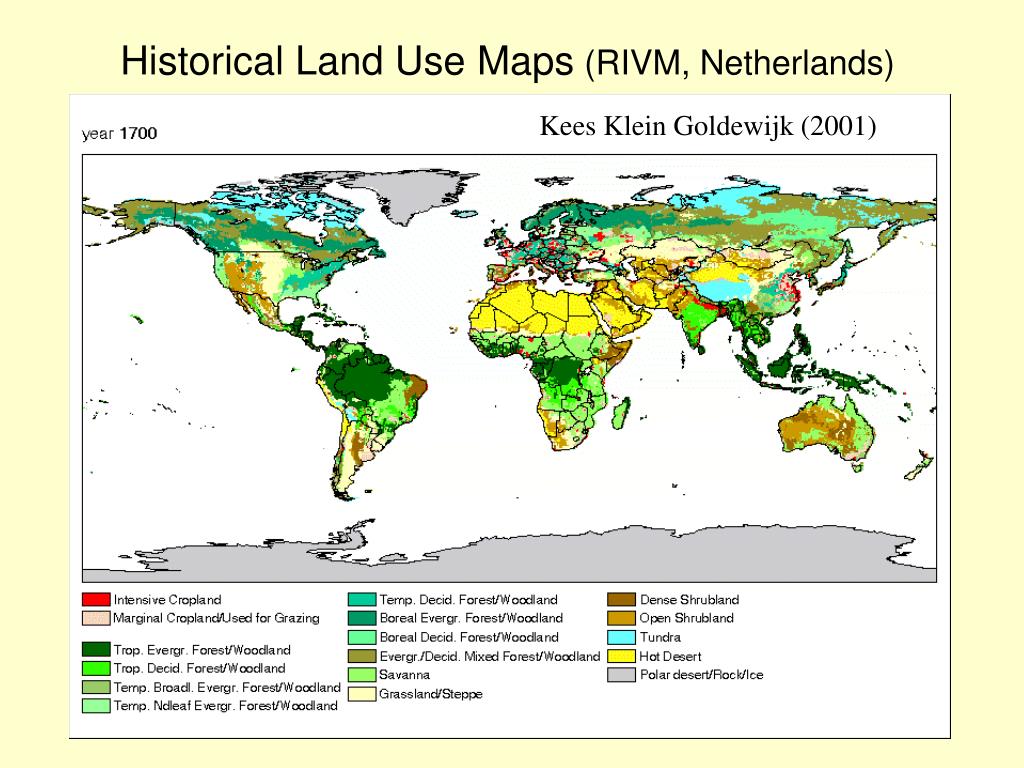Click the 'Savanna' legend label

(x=404, y=675)
